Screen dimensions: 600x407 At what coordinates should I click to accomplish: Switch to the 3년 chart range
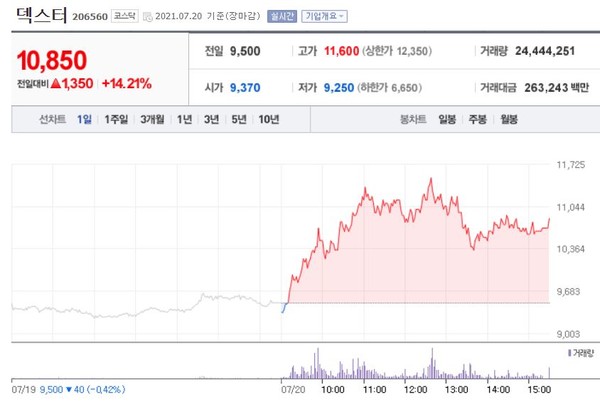pos(211,120)
